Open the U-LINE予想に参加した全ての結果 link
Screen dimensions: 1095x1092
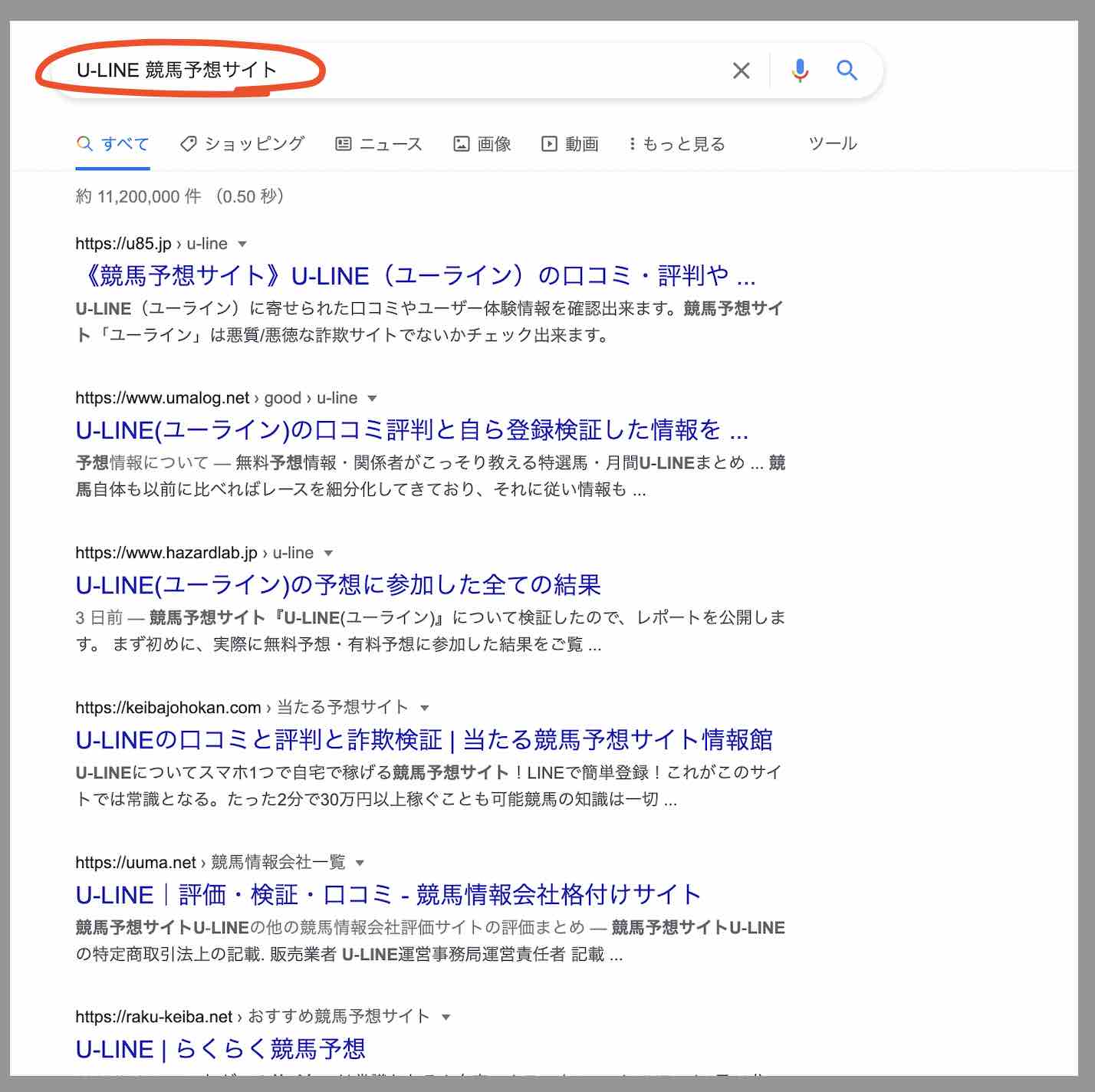(337, 584)
